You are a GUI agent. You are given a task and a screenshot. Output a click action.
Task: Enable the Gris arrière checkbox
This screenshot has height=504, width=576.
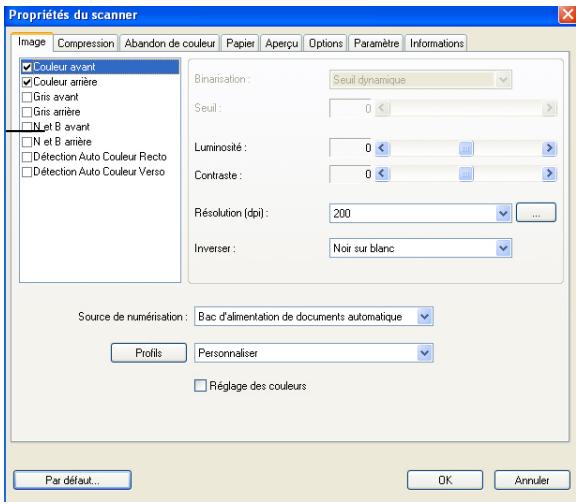click(x=27, y=112)
